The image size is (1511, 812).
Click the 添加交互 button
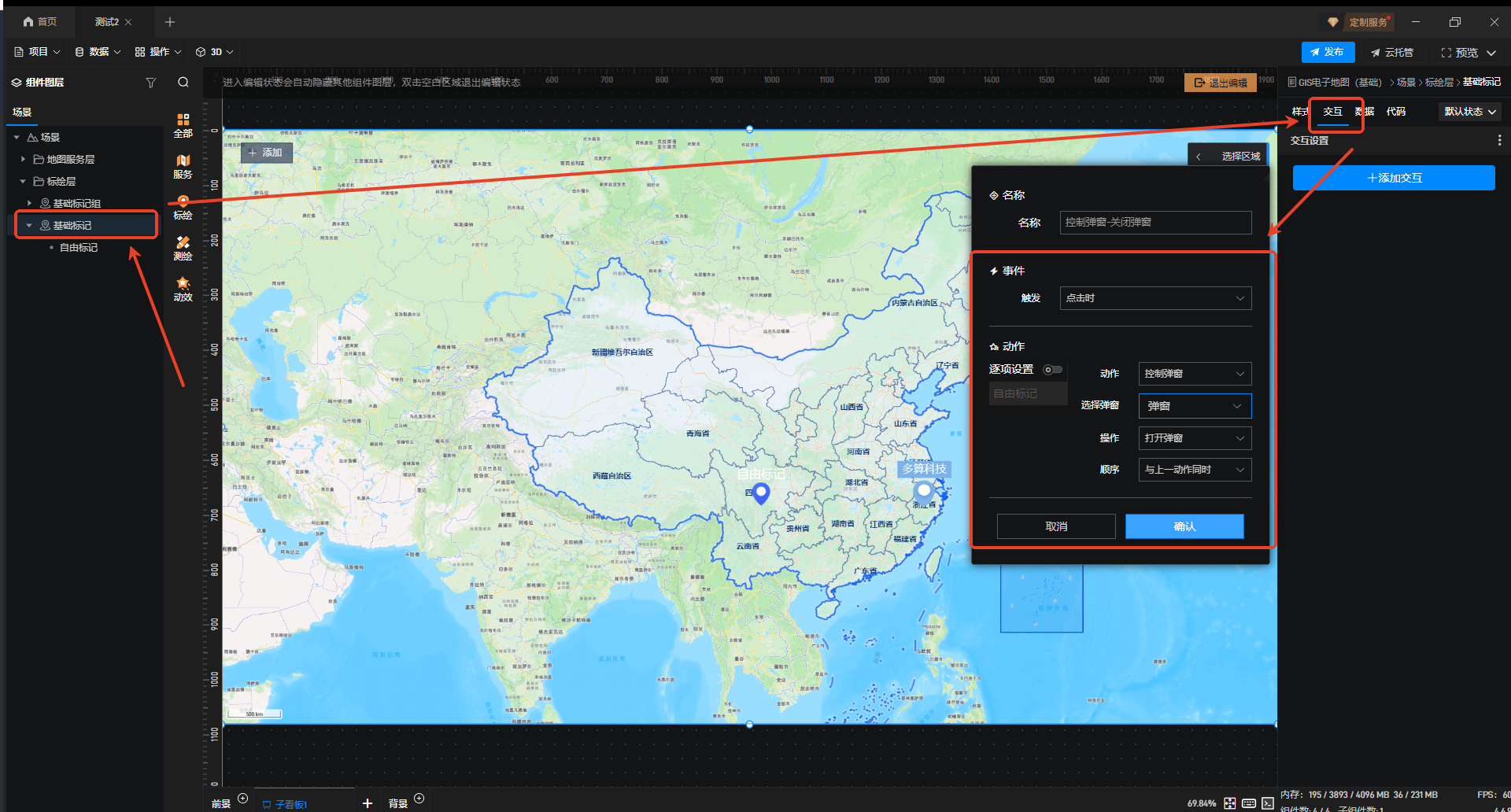(1393, 178)
